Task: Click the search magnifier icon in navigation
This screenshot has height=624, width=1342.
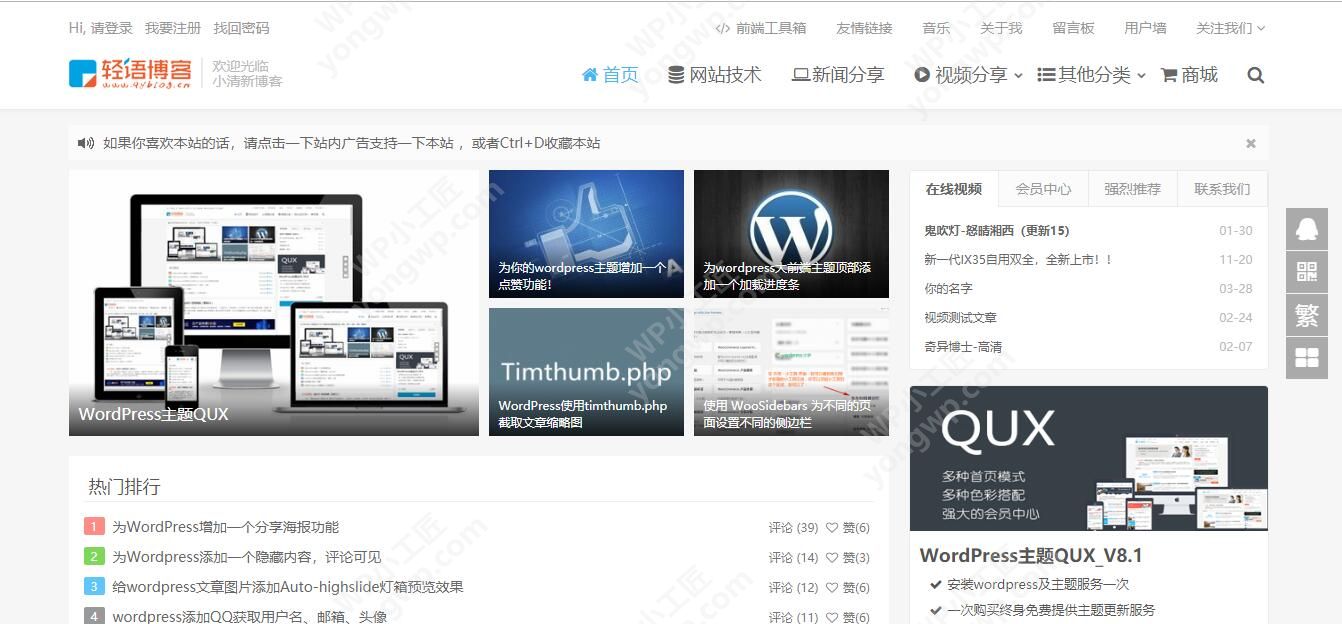Action: tap(1256, 75)
